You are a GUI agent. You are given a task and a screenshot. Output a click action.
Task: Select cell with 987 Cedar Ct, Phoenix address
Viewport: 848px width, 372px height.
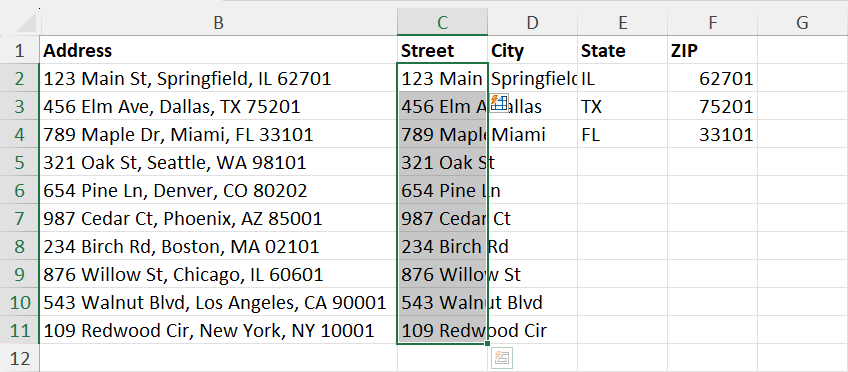(218, 218)
